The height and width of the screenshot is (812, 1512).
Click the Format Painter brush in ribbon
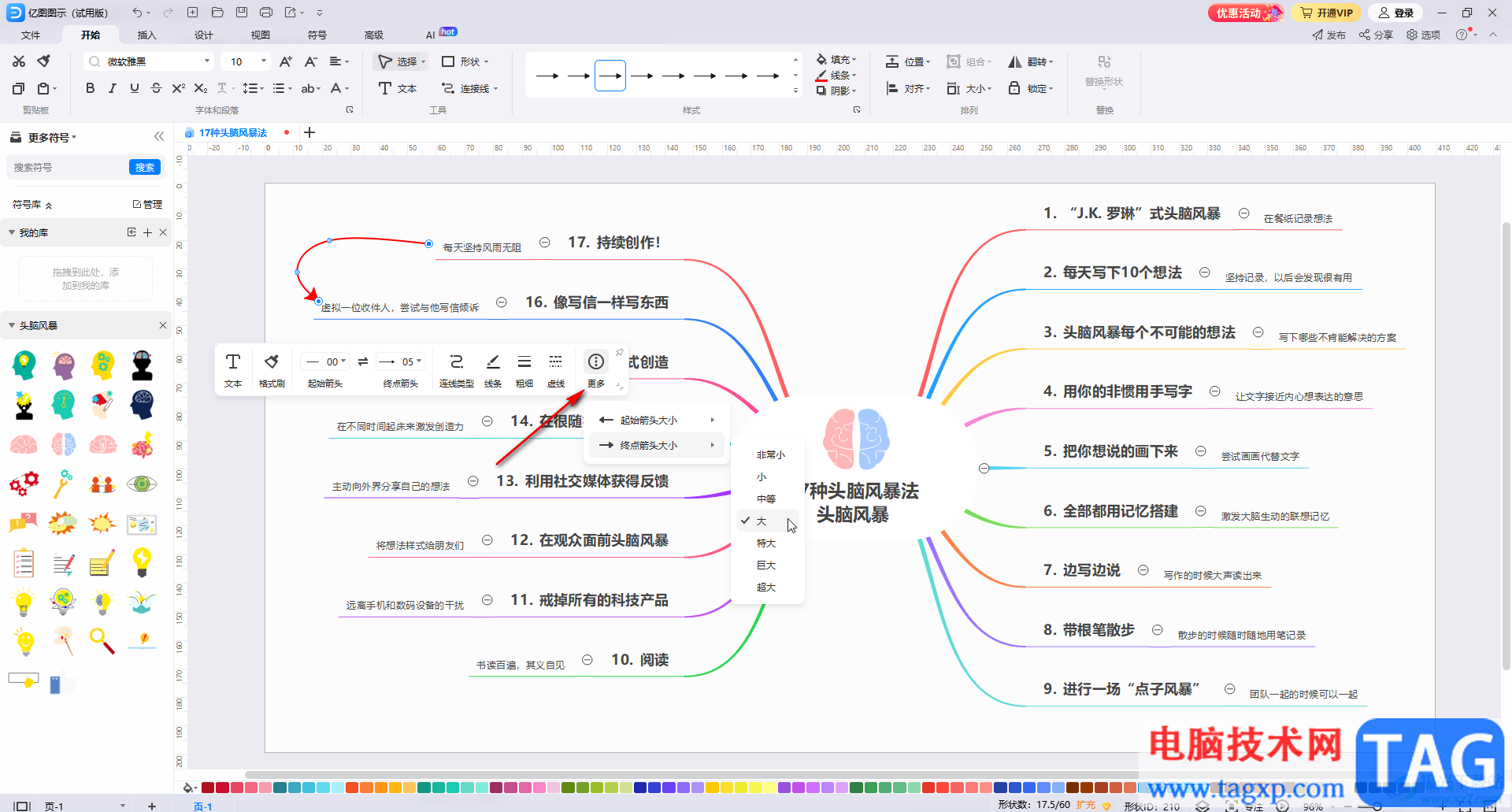(44, 61)
